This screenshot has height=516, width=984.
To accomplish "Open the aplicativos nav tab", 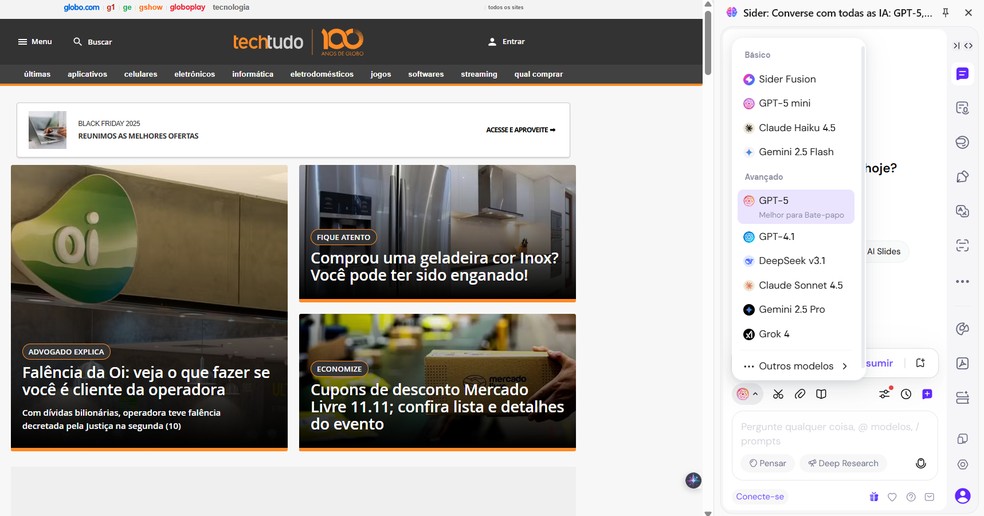I will (87, 74).
